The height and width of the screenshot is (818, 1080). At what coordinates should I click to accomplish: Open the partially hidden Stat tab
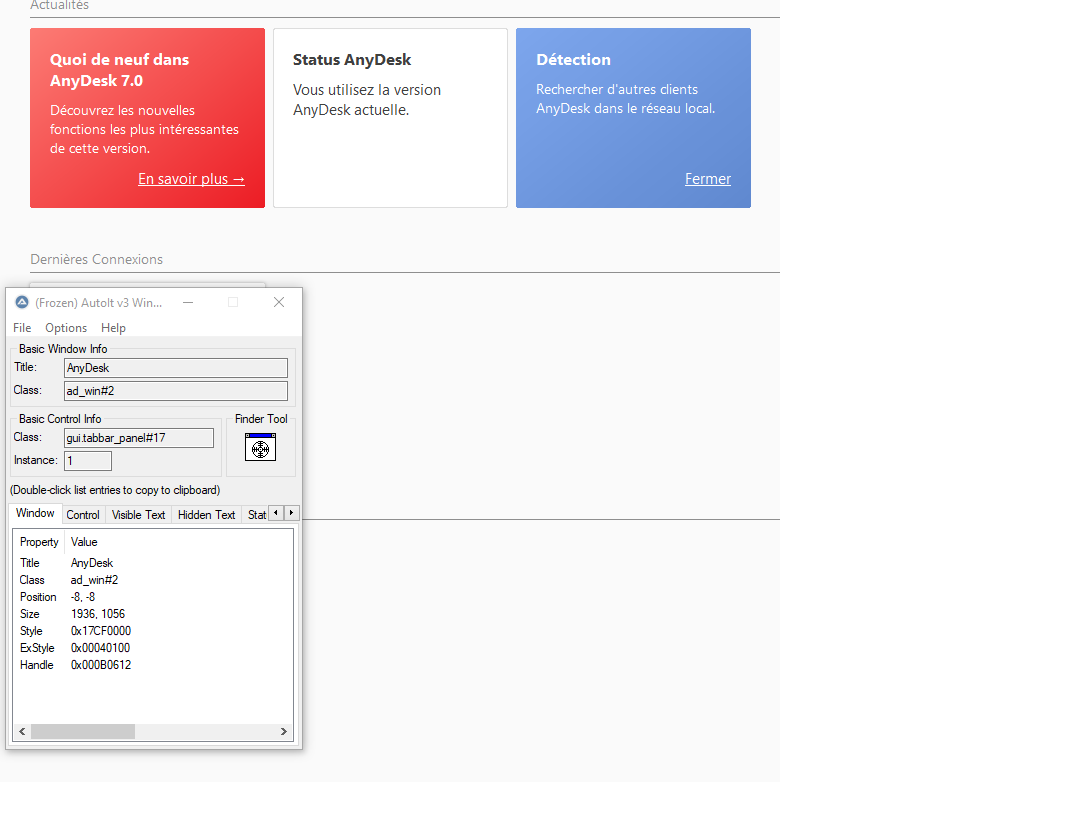coord(256,514)
